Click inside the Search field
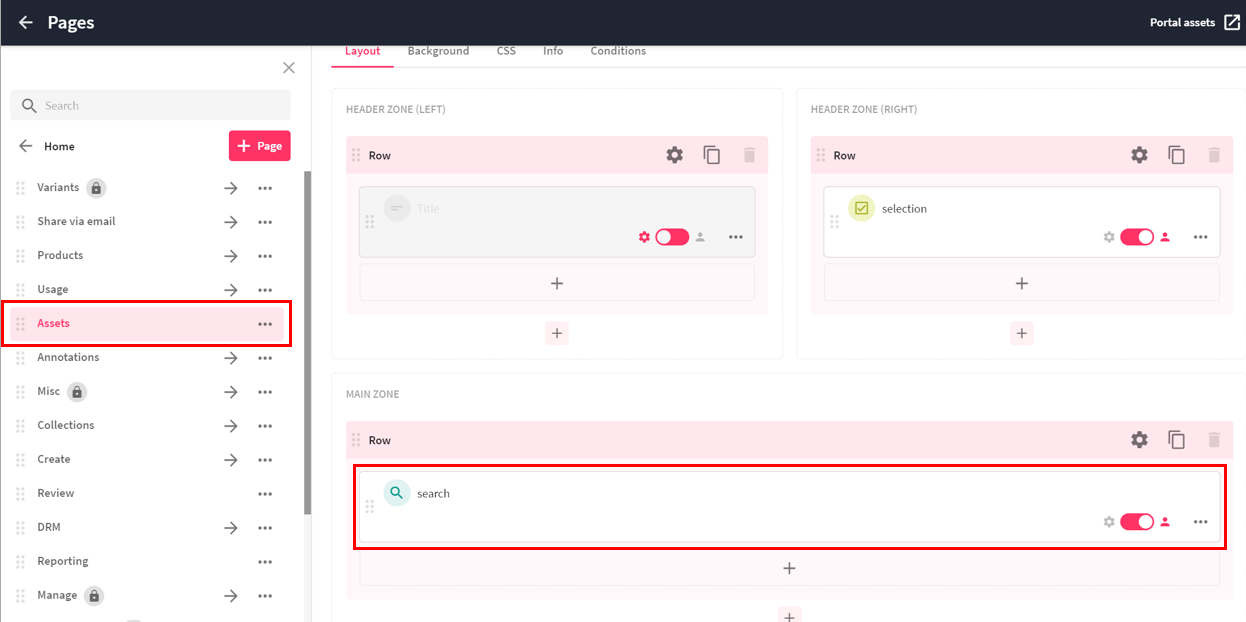 pyautogui.click(x=150, y=105)
